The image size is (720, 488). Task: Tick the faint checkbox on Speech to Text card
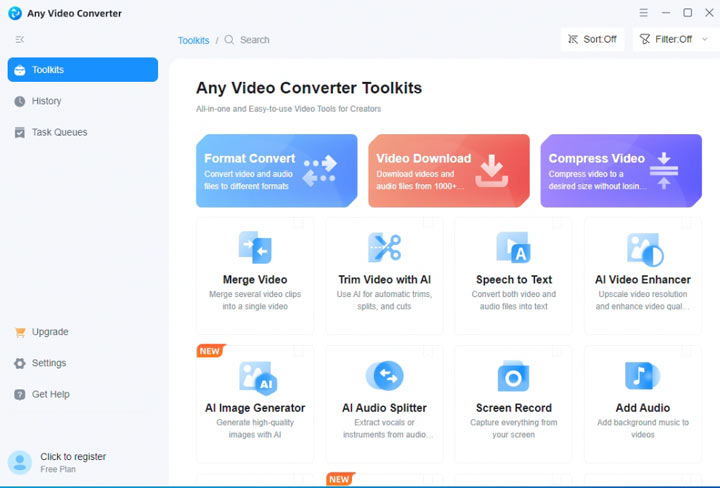pyautogui.click(x=557, y=224)
